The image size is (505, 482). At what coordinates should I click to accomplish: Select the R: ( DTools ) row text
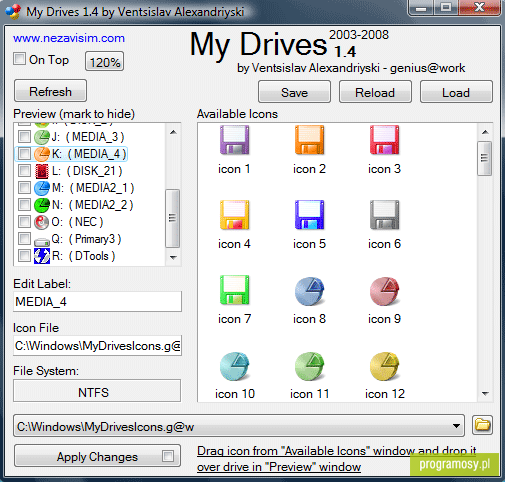click(84, 256)
